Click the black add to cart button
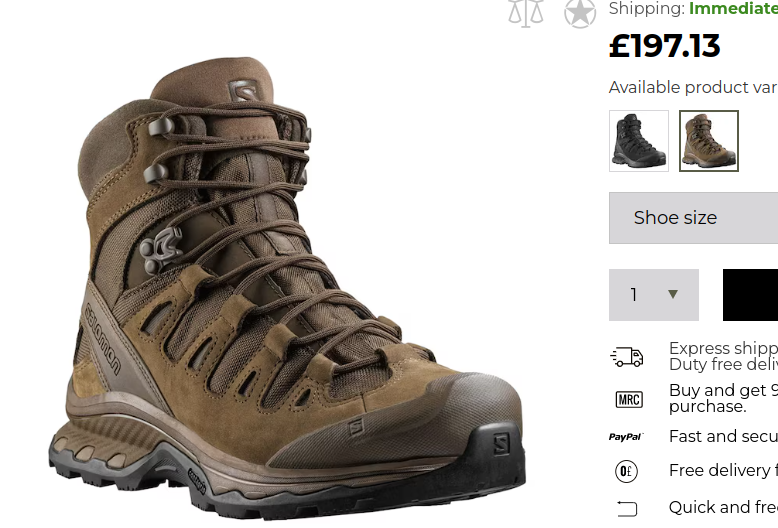 pos(750,295)
